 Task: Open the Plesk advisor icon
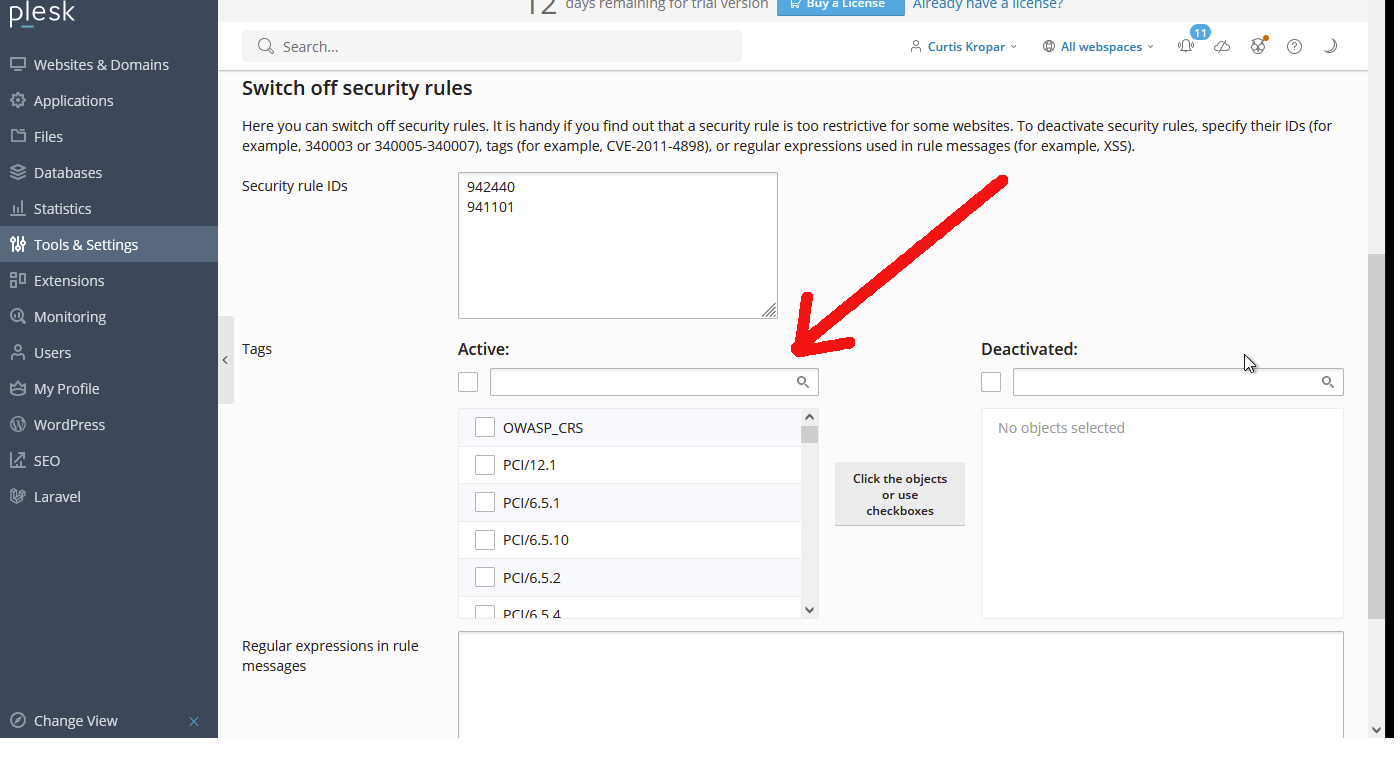(x=1258, y=46)
